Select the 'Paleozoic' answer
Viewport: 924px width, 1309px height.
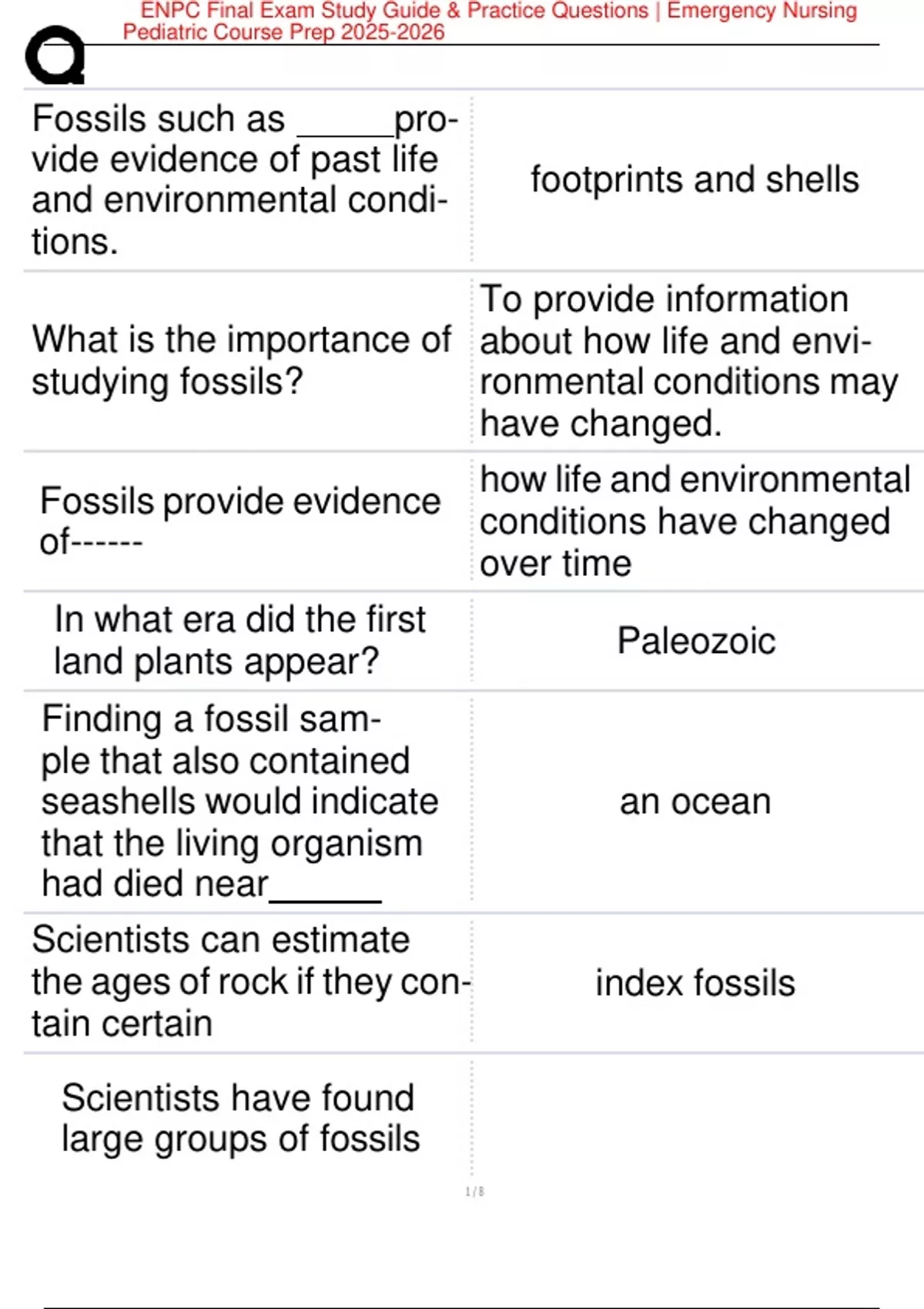(x=696, y=641)
